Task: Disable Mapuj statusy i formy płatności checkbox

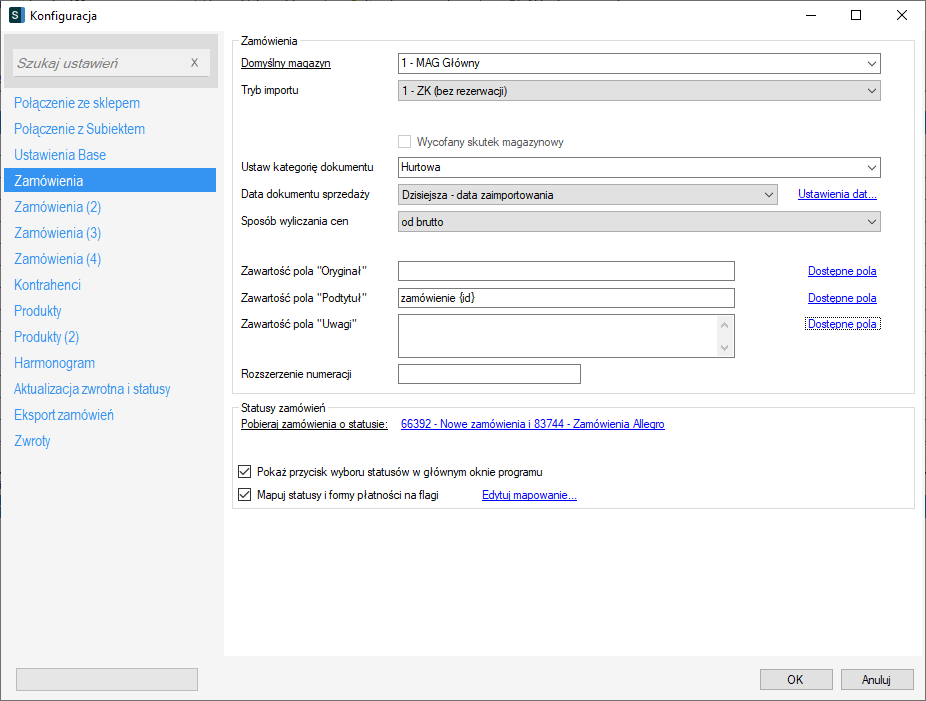Action: click(x=245, y=495)
